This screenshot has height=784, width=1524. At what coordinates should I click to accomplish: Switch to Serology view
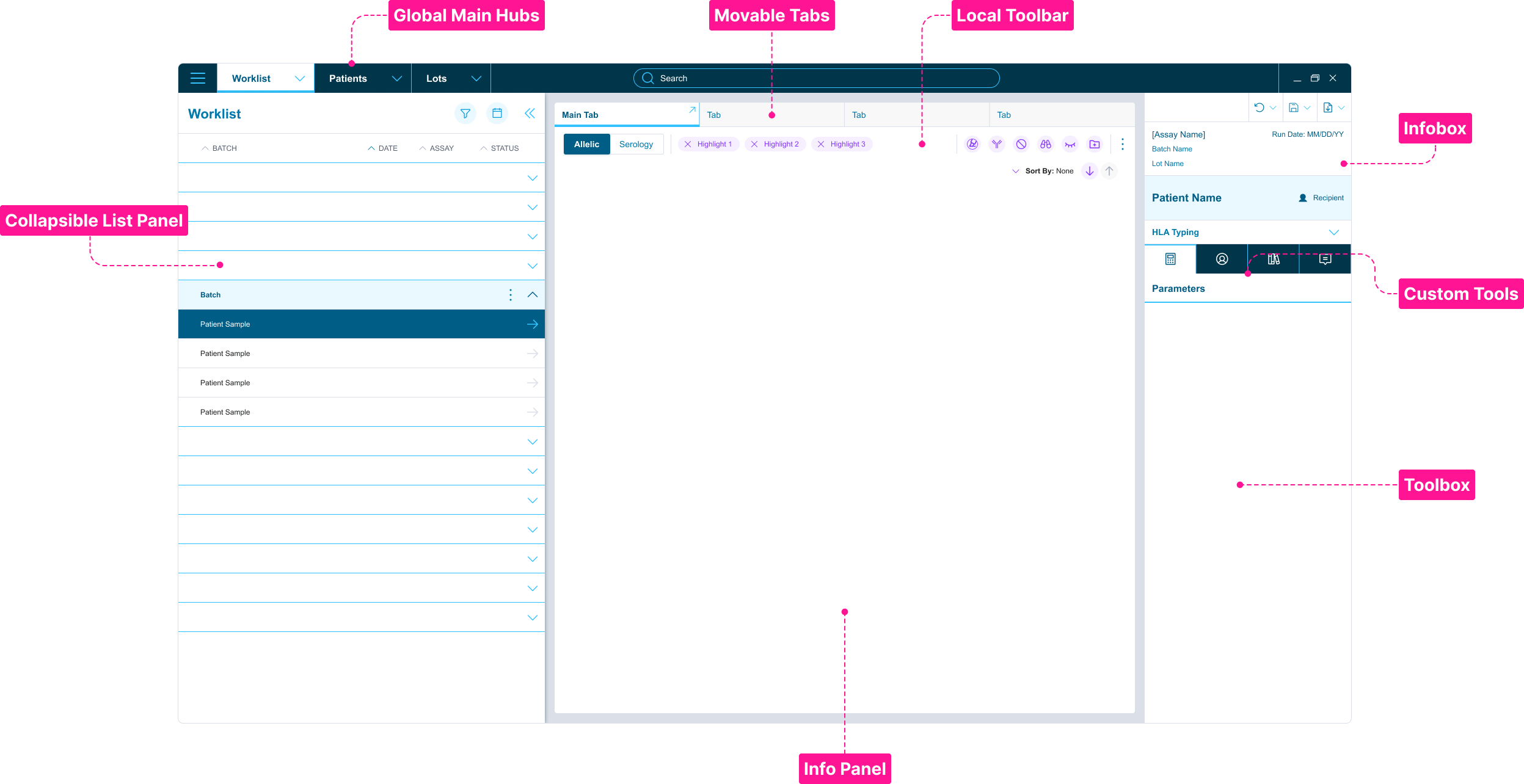point(636,144)
